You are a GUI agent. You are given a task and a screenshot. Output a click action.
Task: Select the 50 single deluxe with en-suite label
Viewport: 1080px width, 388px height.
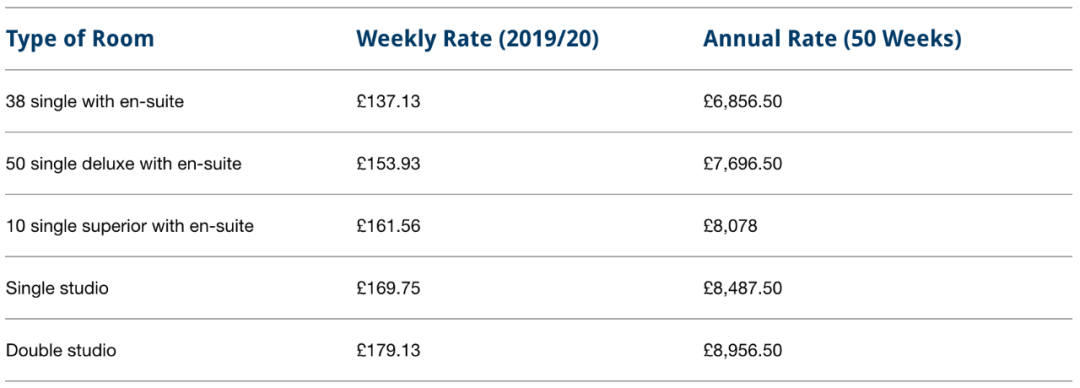pos(123,164)
